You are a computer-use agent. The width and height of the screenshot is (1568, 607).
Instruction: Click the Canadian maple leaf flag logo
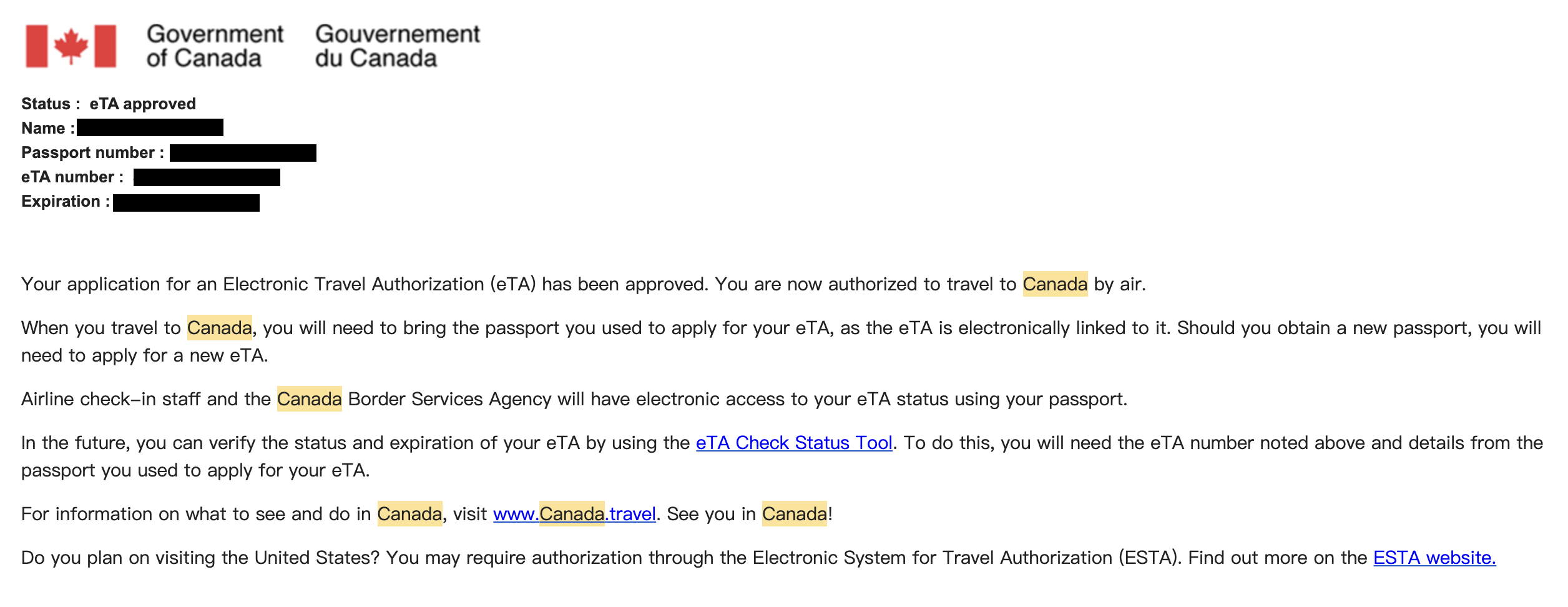tap(71, 46)
